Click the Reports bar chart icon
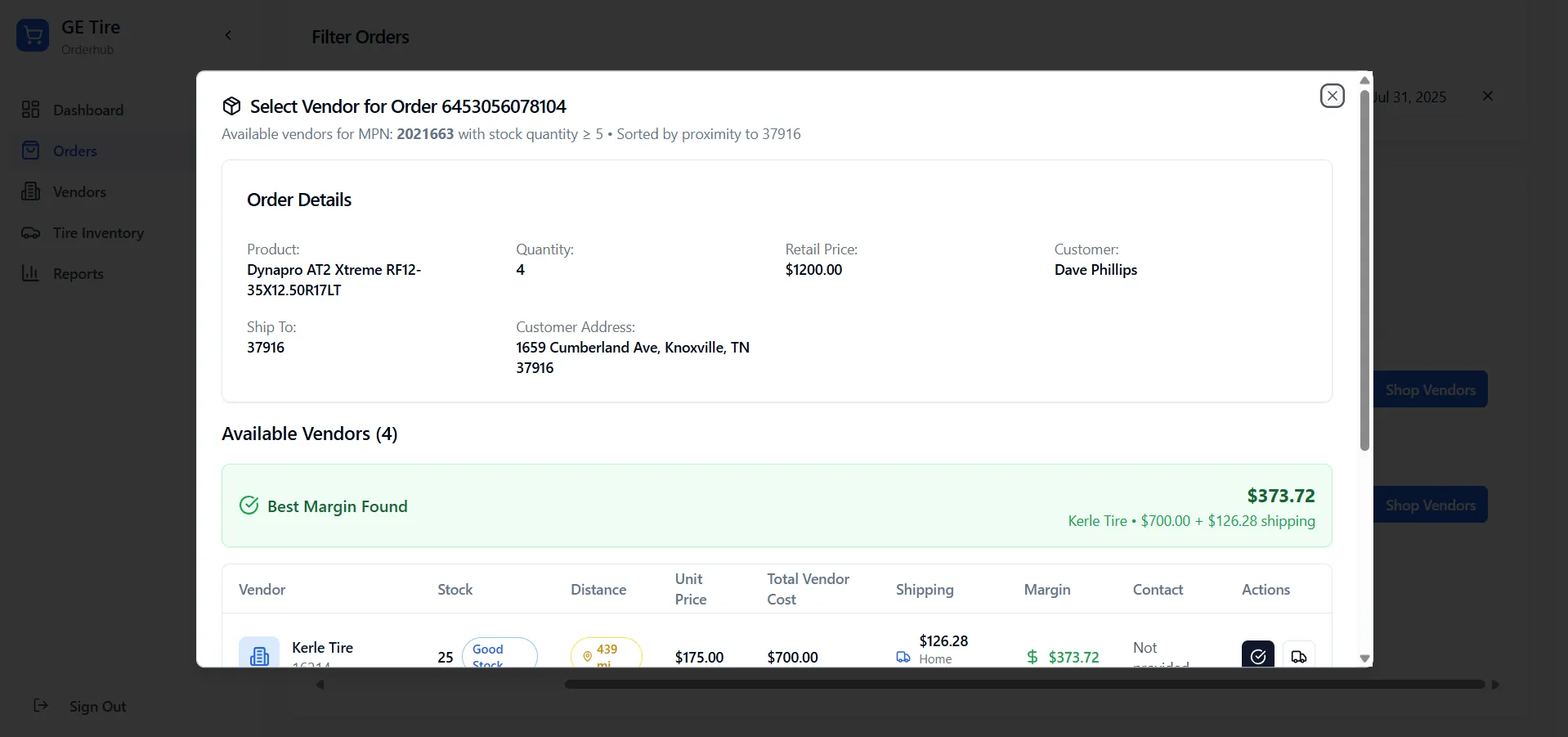The image size is (1568, 737). (30, 273)
